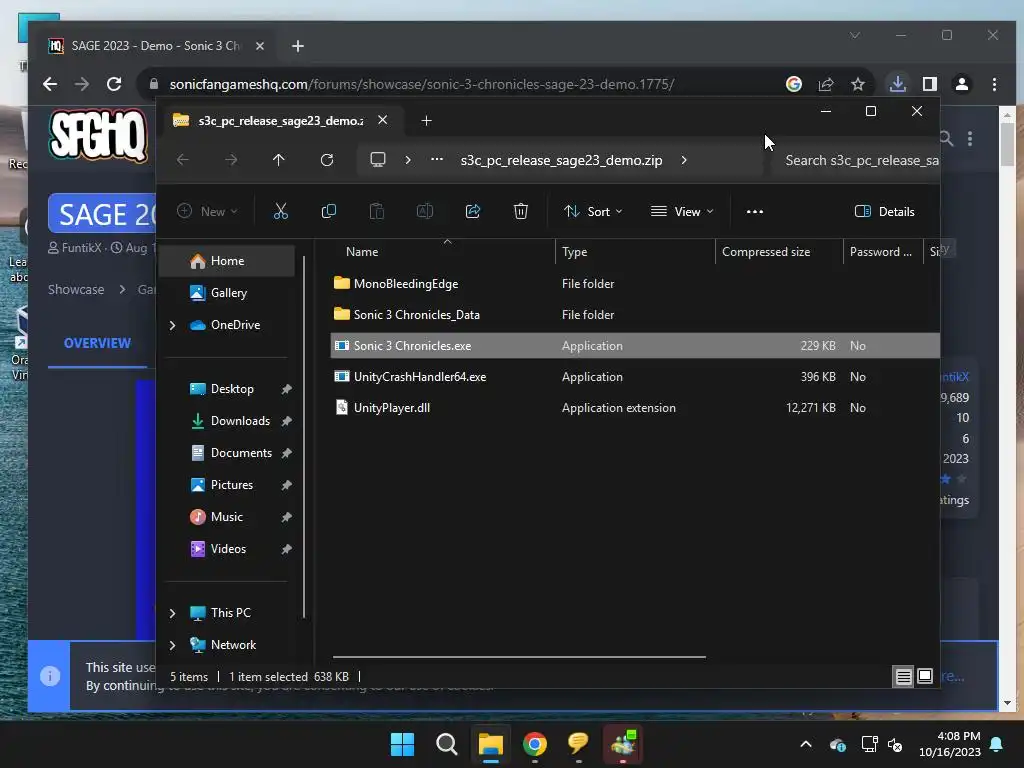The image size is (1024, 768).
Task: Sort by Password column header
Action: (882, 252)
